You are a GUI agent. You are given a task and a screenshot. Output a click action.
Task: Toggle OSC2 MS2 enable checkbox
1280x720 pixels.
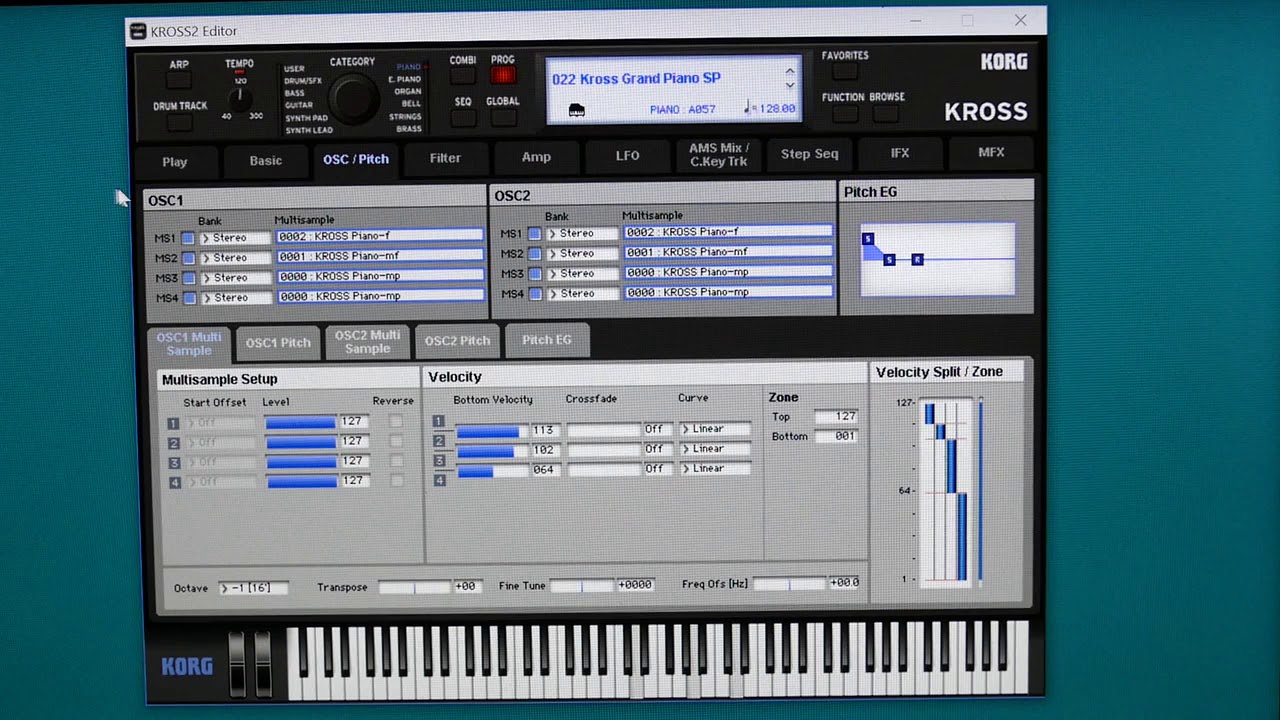point(534,254)
